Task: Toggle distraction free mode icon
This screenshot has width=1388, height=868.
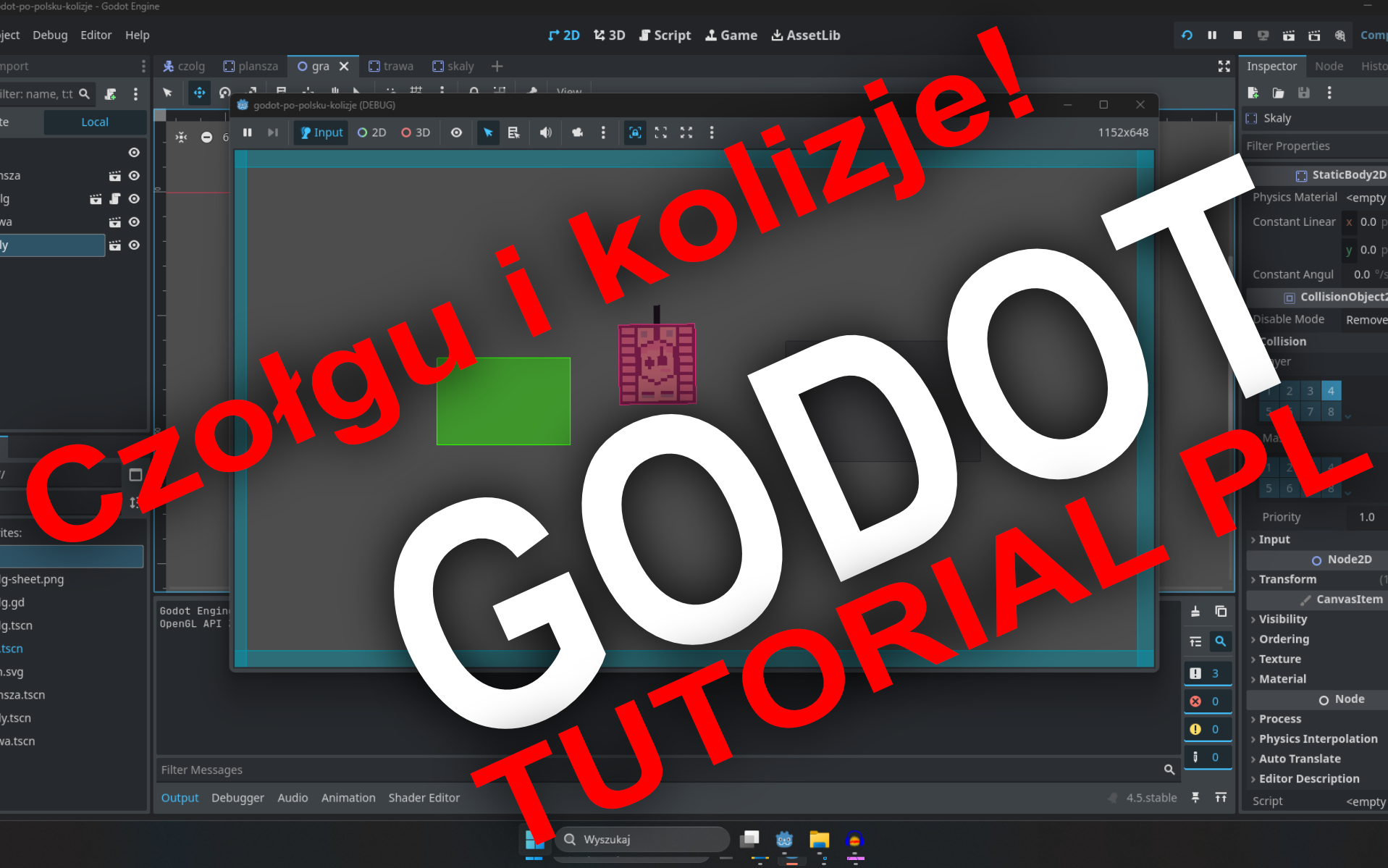Action: 1224,66
